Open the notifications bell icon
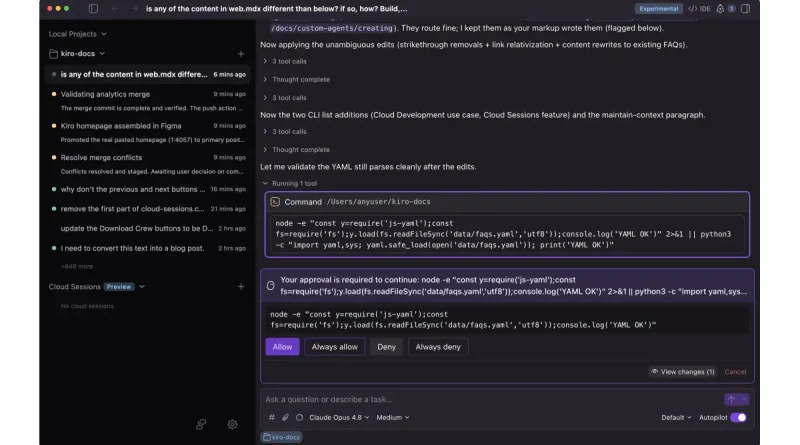Image resolution: width=800 pixels, height=445 pixels. [720, 9]
